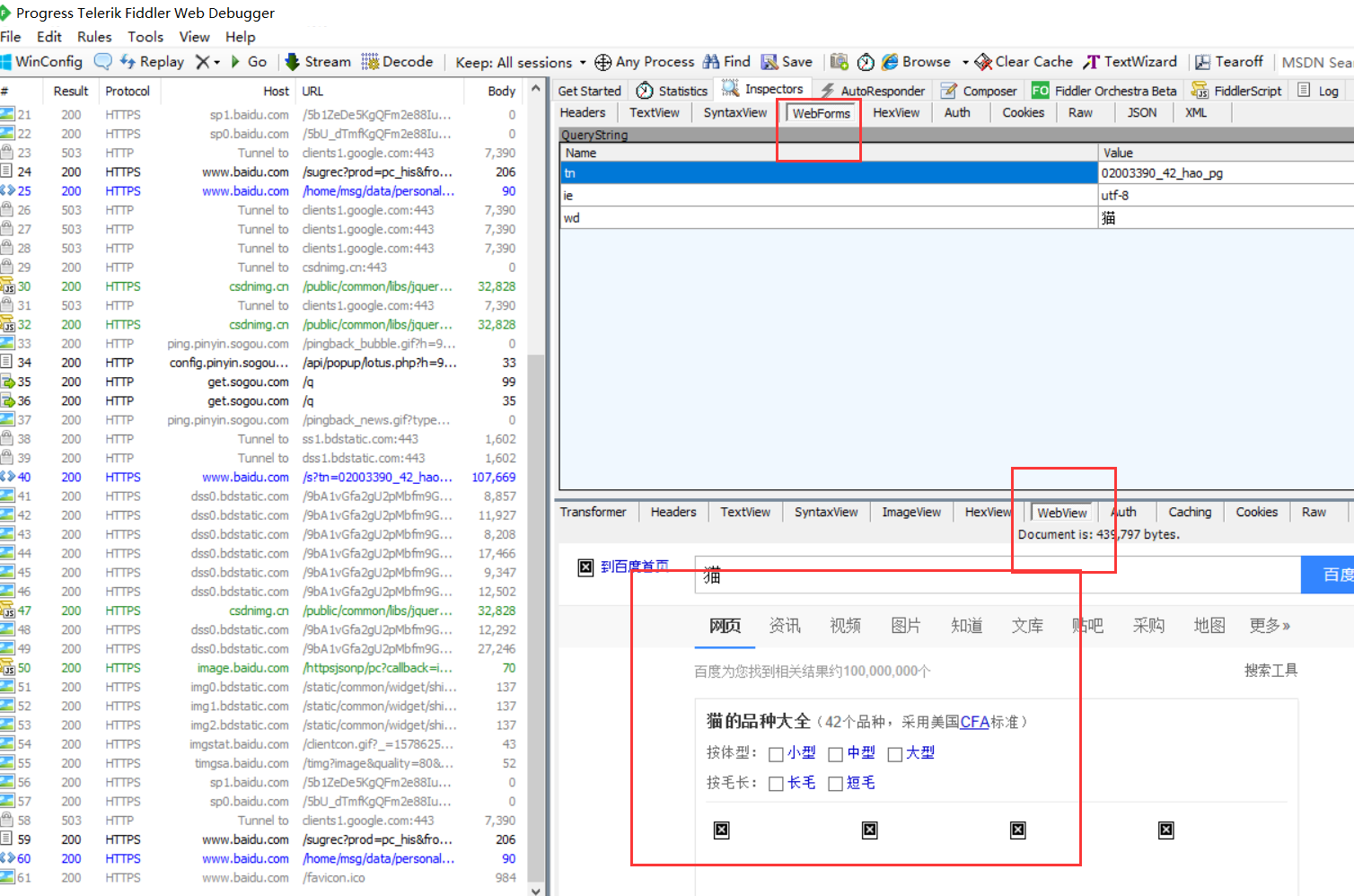
Task: Click the timer clock icon
Action: (x=866, y=62)
